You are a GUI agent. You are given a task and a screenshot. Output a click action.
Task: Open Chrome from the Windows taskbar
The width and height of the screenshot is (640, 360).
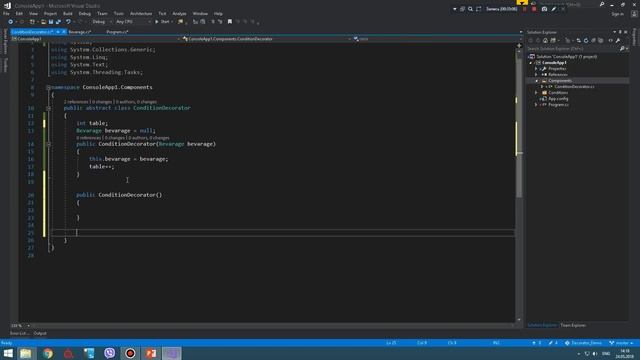coord(48,353)
